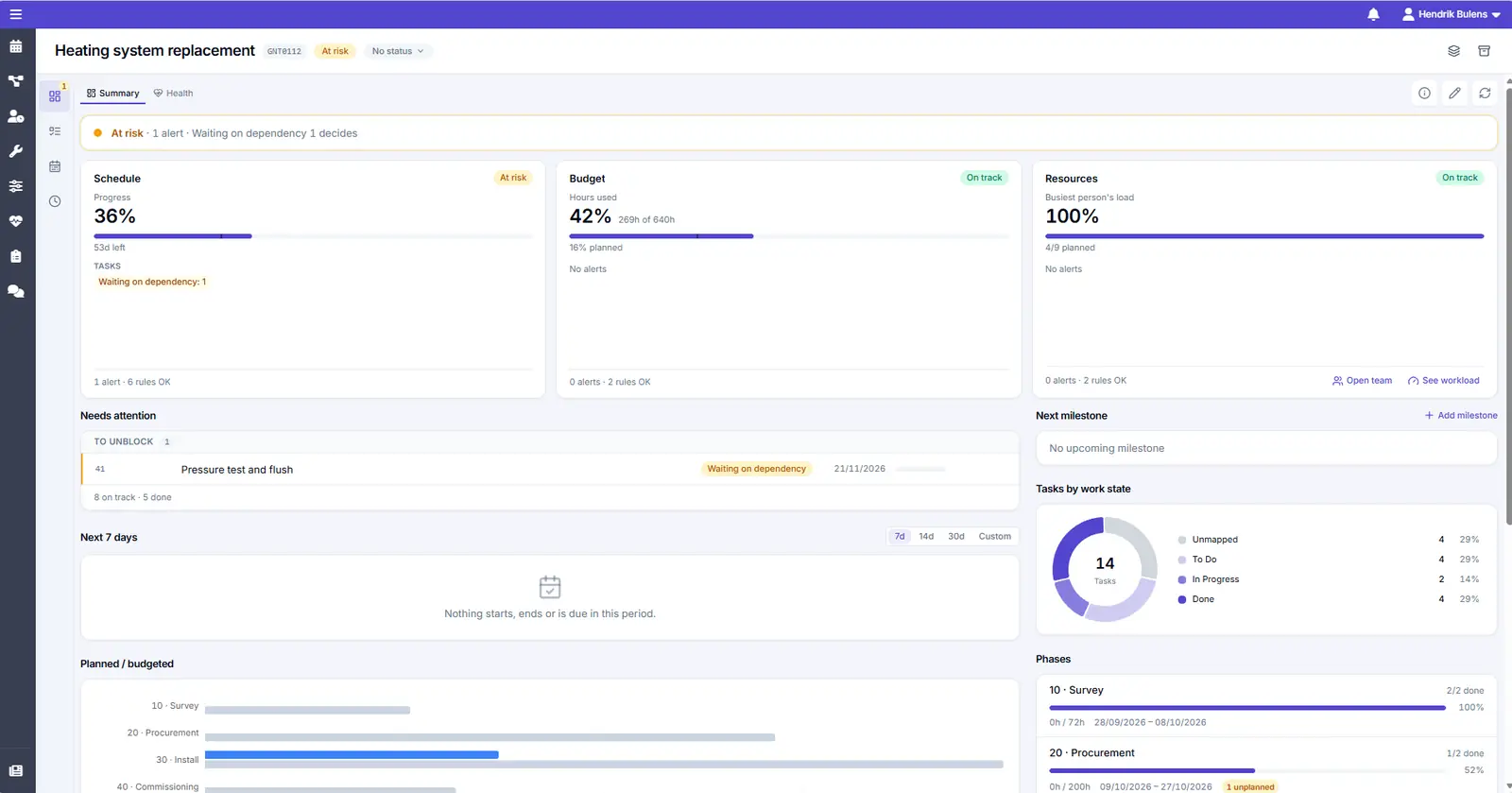Open Hendrik Bulens user menu

pos(1451,14)
